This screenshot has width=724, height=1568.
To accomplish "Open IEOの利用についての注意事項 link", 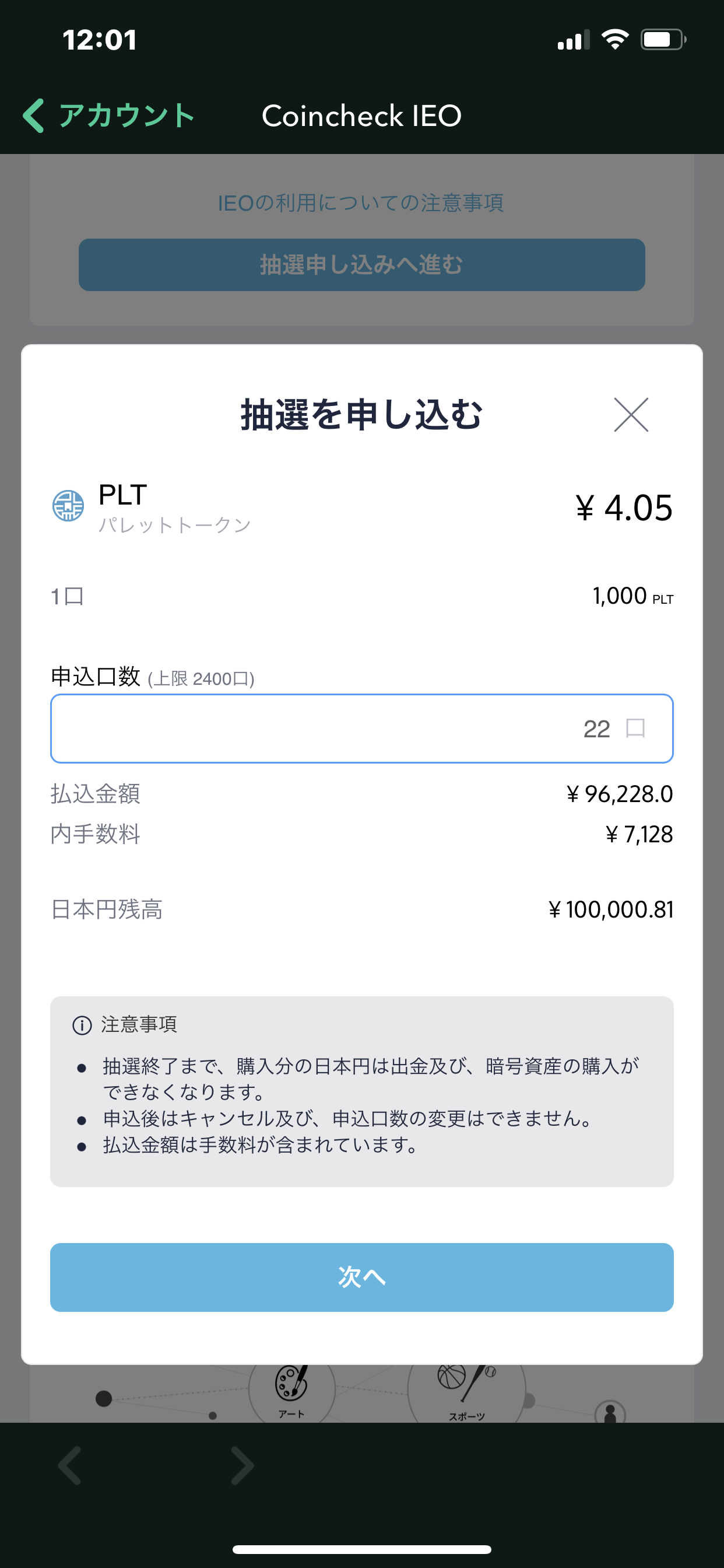I will coord(361,202).
